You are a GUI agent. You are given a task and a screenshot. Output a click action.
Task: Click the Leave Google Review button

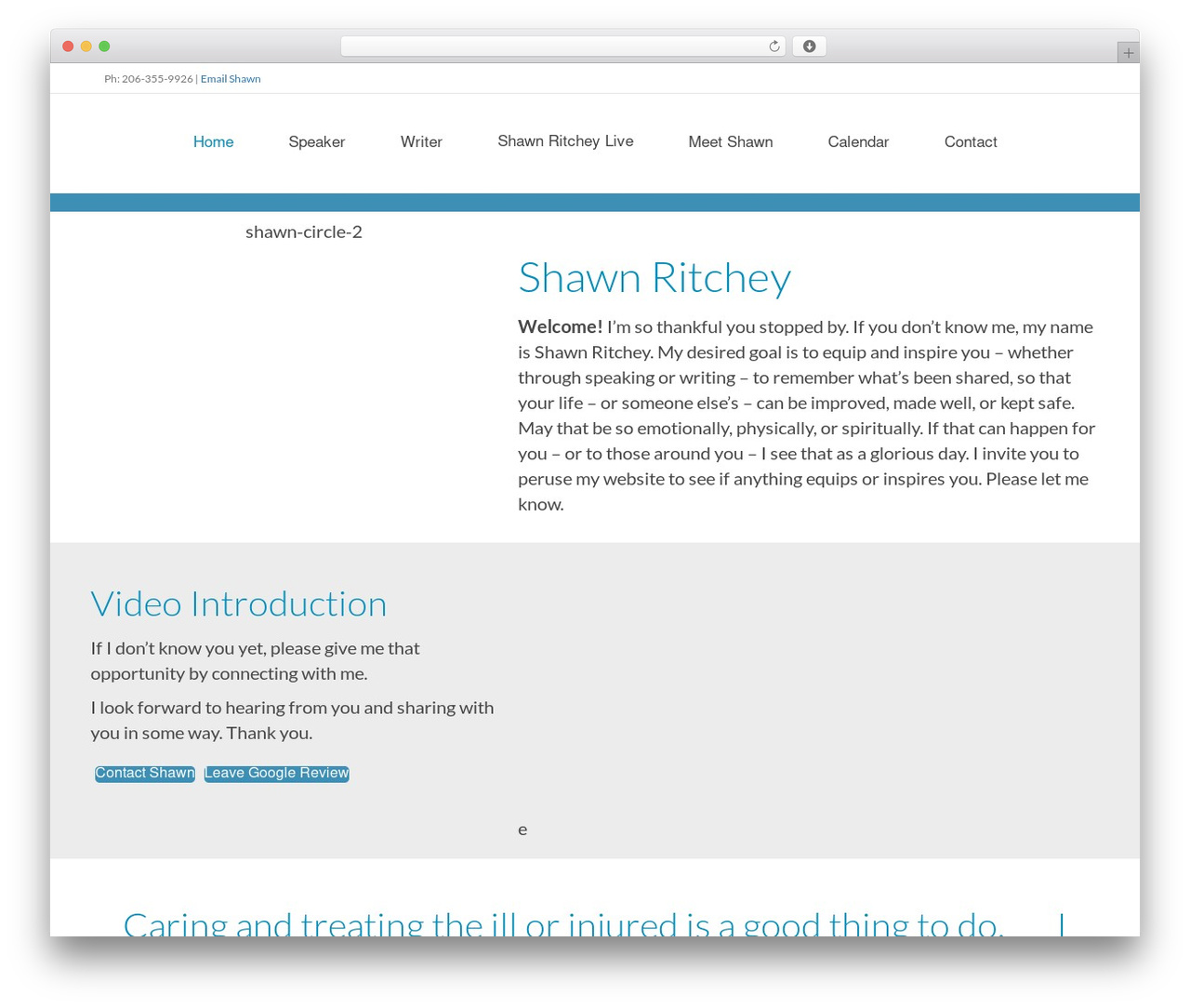tap(277, 774)
